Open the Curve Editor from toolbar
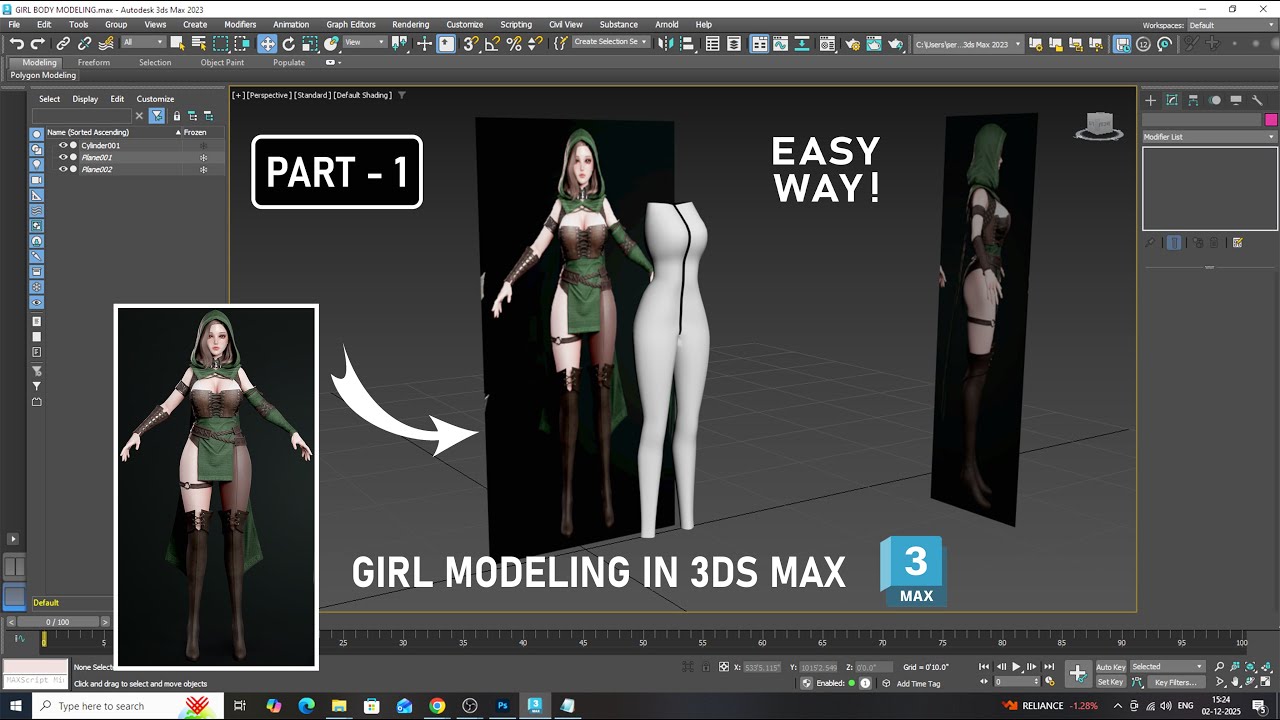The width and height of the screenshot is (1280, 720). 782,43
